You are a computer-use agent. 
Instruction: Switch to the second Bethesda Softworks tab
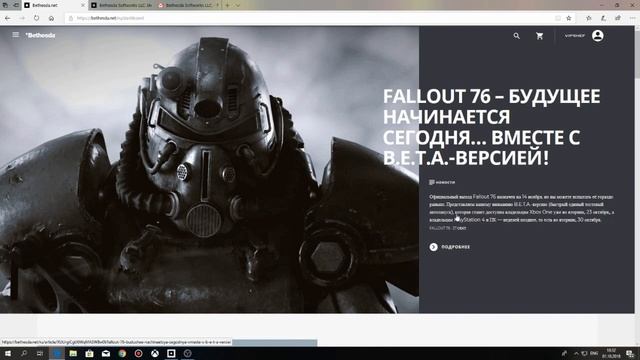pyautogui.click(x=122, y=5)
